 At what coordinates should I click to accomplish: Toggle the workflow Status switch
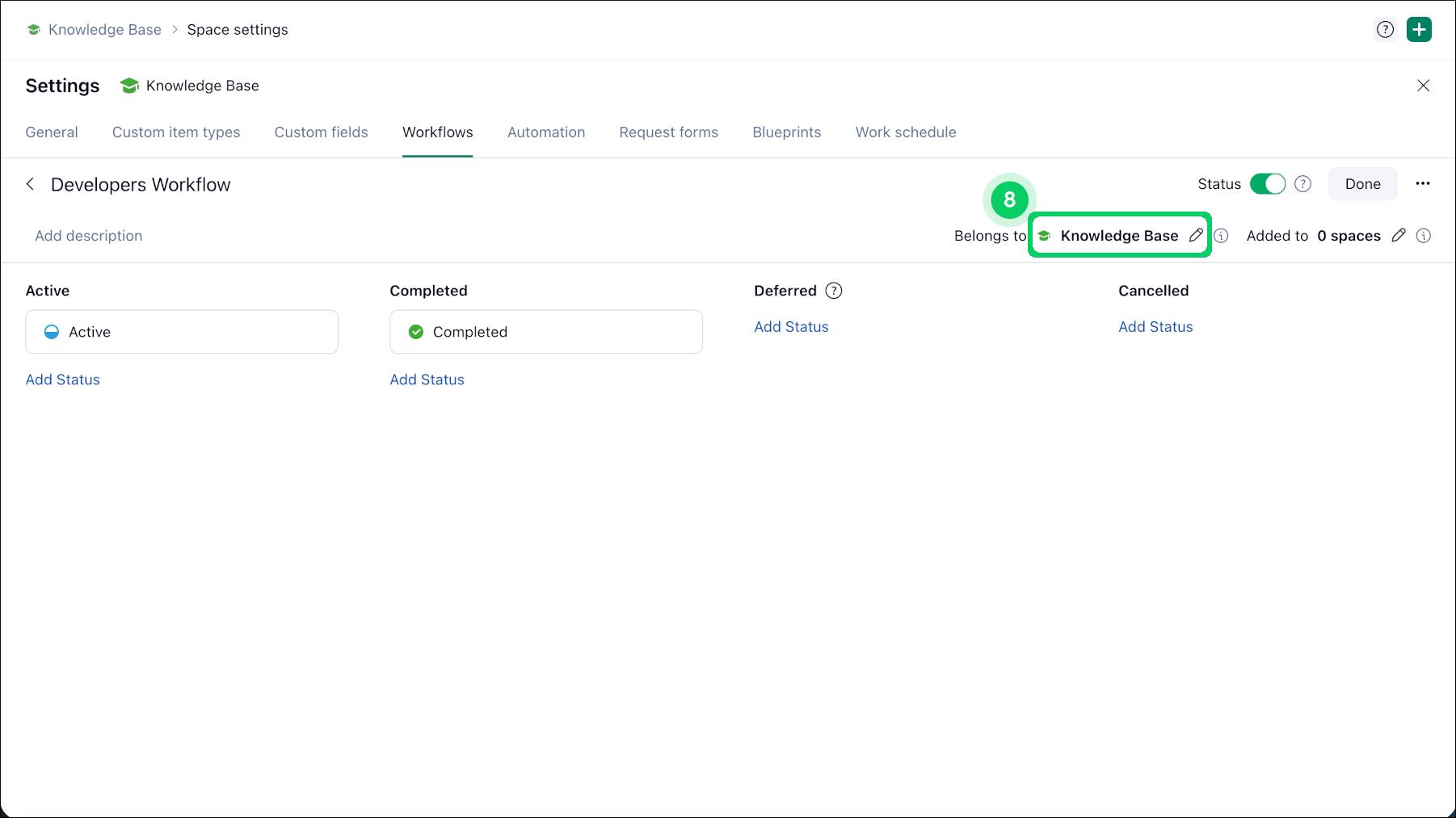[1267, 184]
